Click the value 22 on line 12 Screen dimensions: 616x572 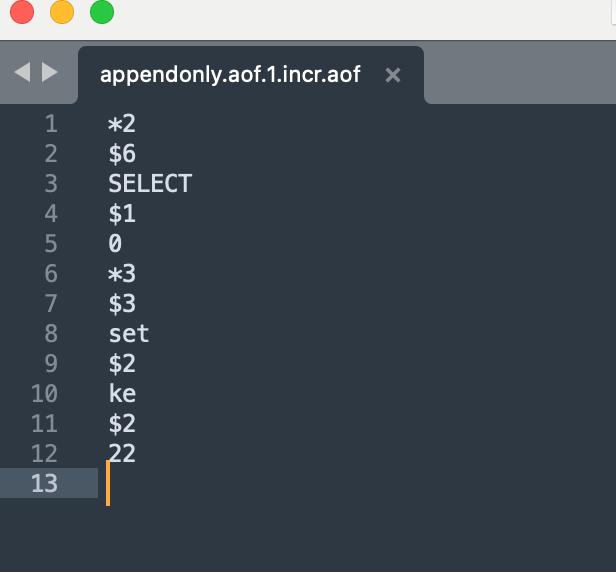tap(122, 453)
